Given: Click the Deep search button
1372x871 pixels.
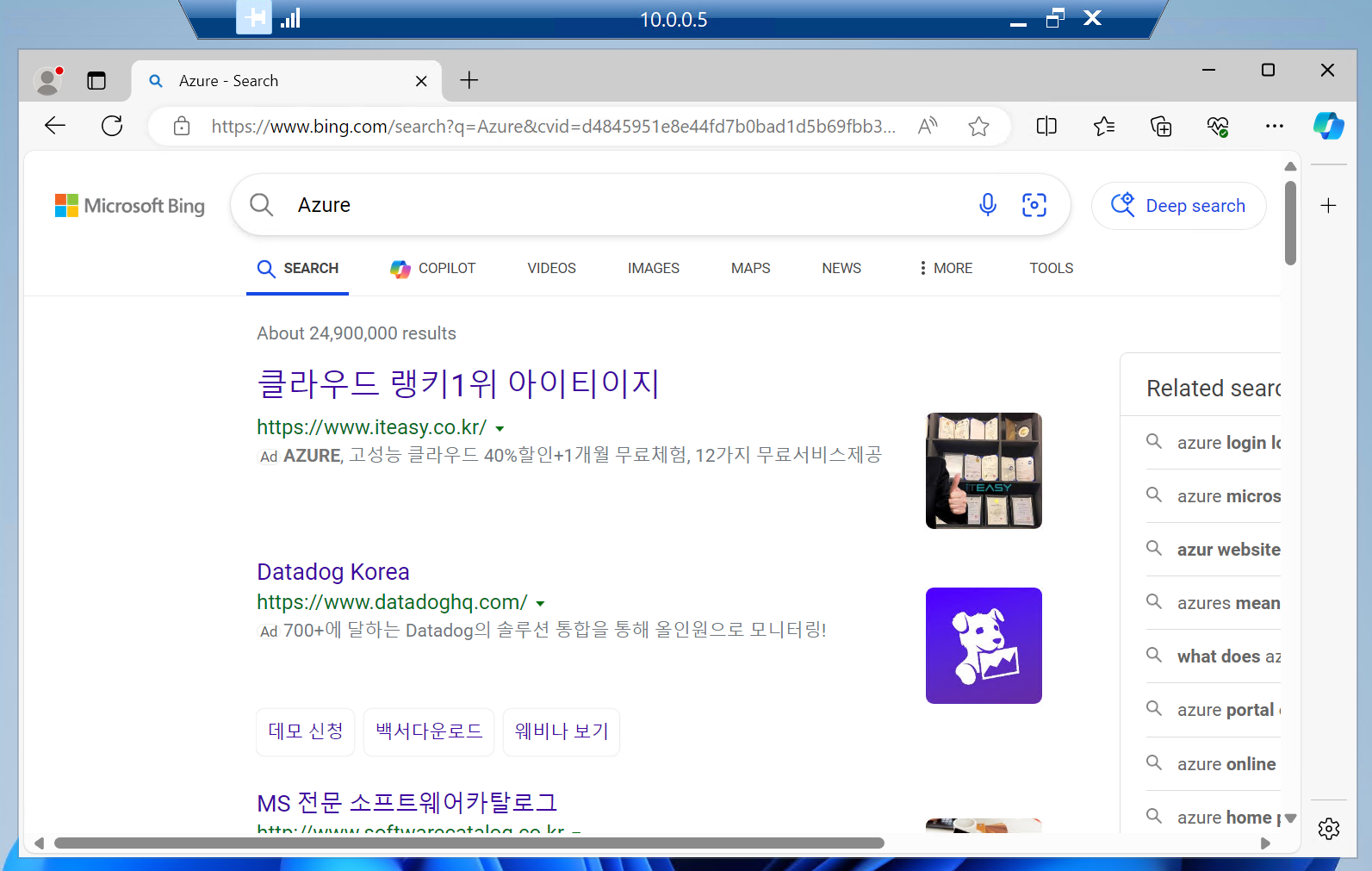Looking at the screenshot, I should (1179, 205).
